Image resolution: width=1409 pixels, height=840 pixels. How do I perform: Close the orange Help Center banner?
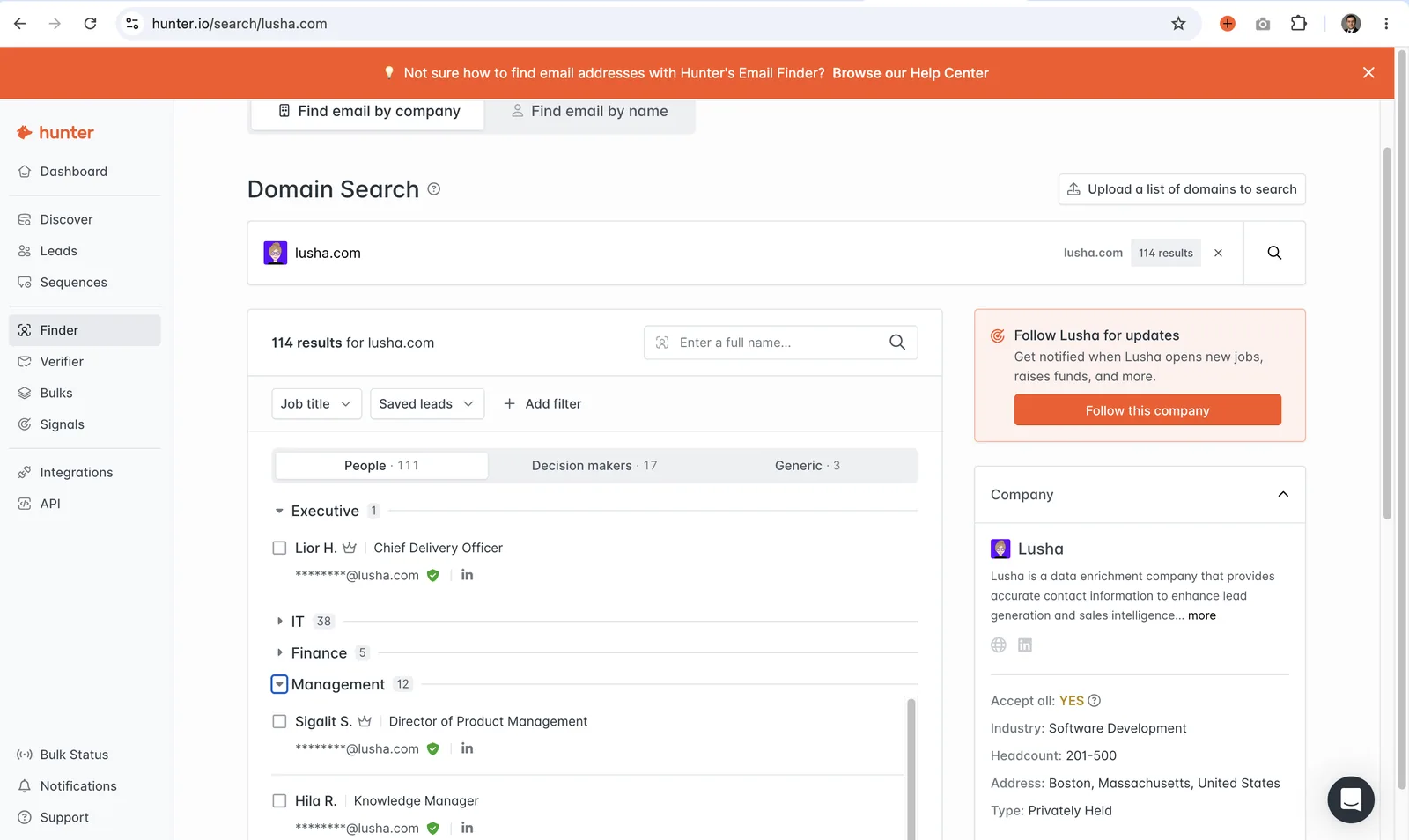pyautogui.click(x=1368, y=73)
